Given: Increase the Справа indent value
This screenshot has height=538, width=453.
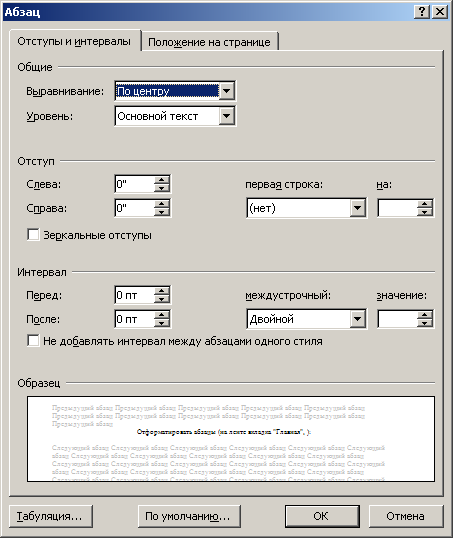Looking at the screenshot, I should tap(162, 204).
